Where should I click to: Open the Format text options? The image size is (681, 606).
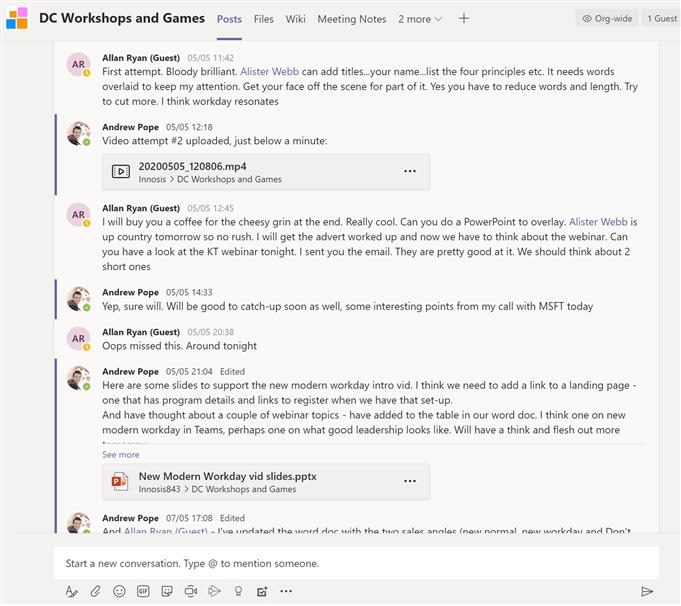tap(72, 591)
